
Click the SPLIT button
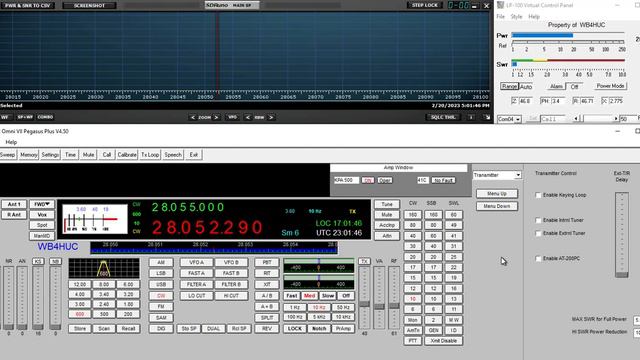click(267, 318)
